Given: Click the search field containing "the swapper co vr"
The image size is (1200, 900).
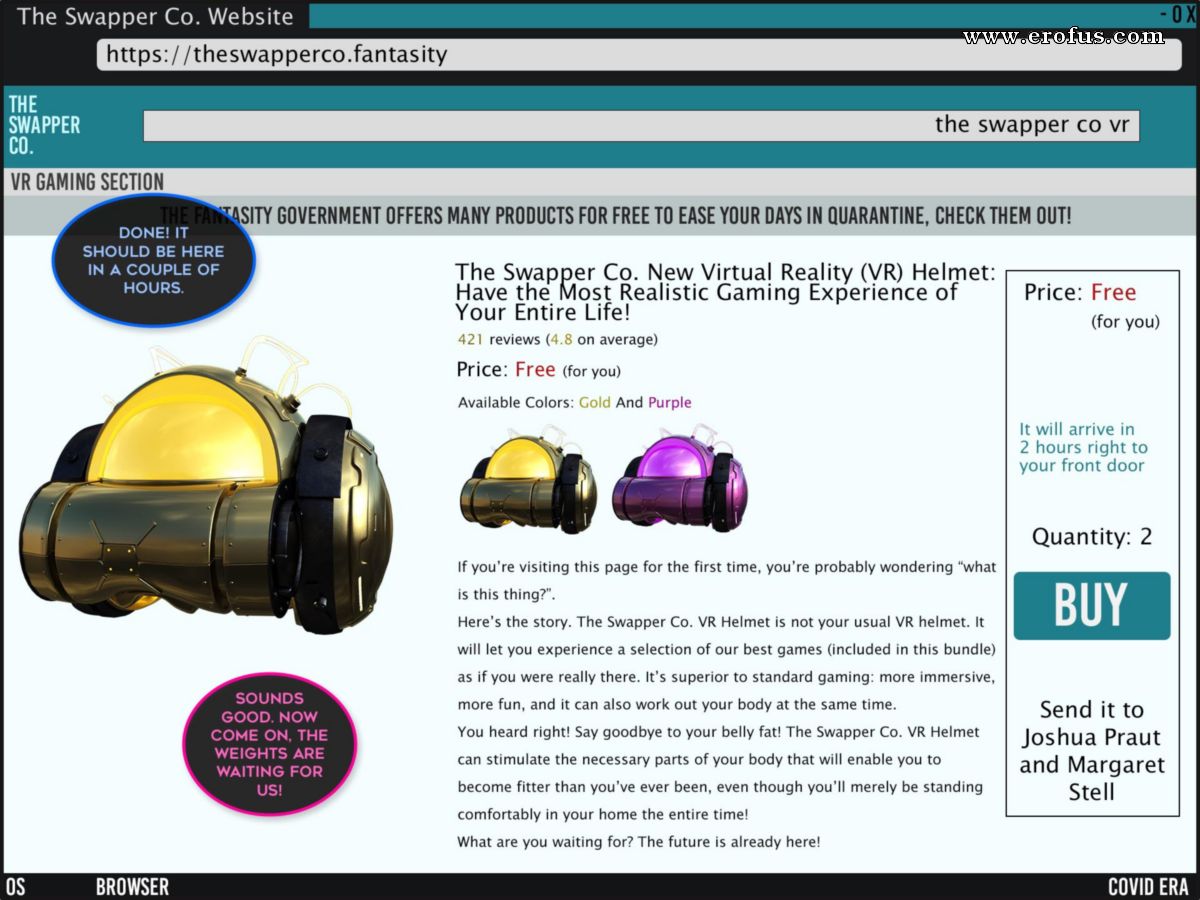Looking at the screenshot, I should [640, 125].
